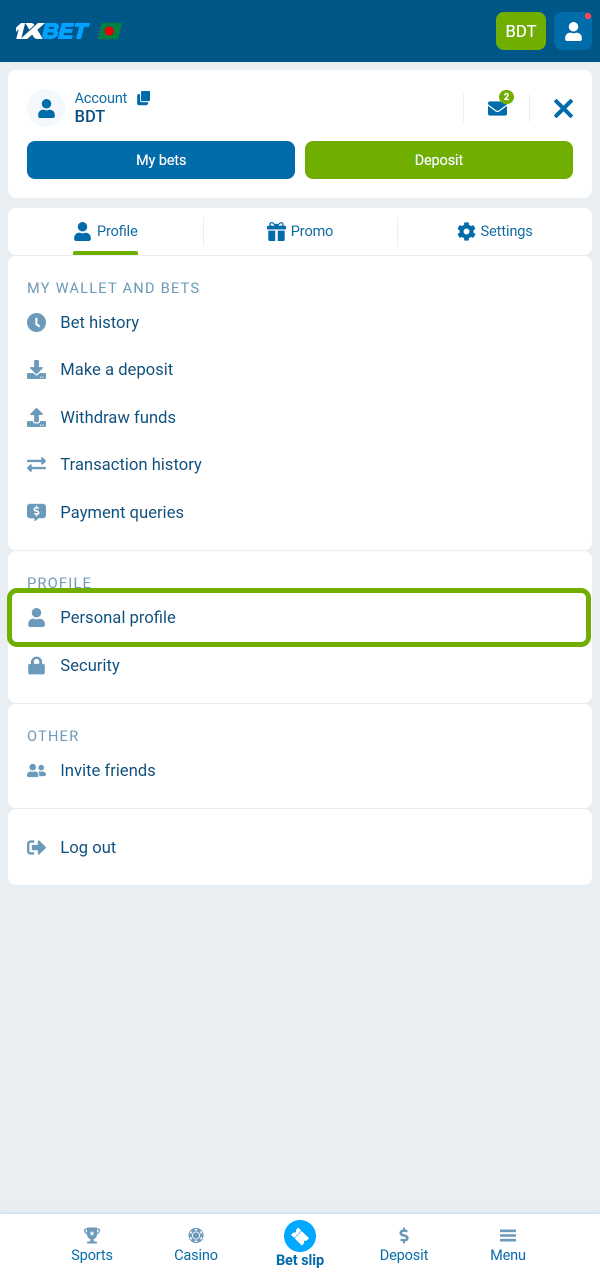The image size is (600, 1280).
Task: Open the bottom Menu panel
Action: [x=507, y=1243]
